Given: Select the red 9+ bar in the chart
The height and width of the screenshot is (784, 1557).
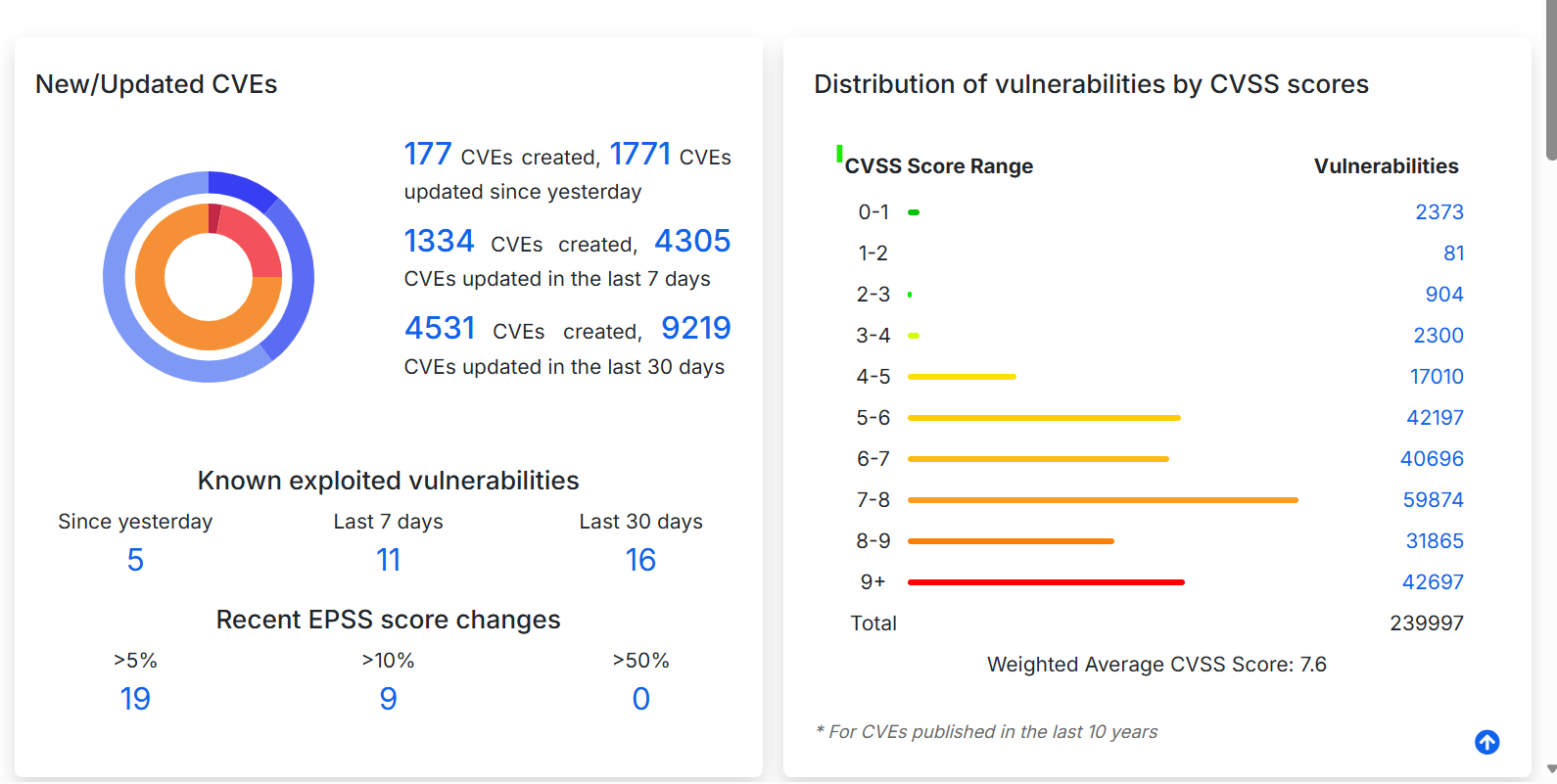Looking at the screenshot, I should (x=1046, y=581).
